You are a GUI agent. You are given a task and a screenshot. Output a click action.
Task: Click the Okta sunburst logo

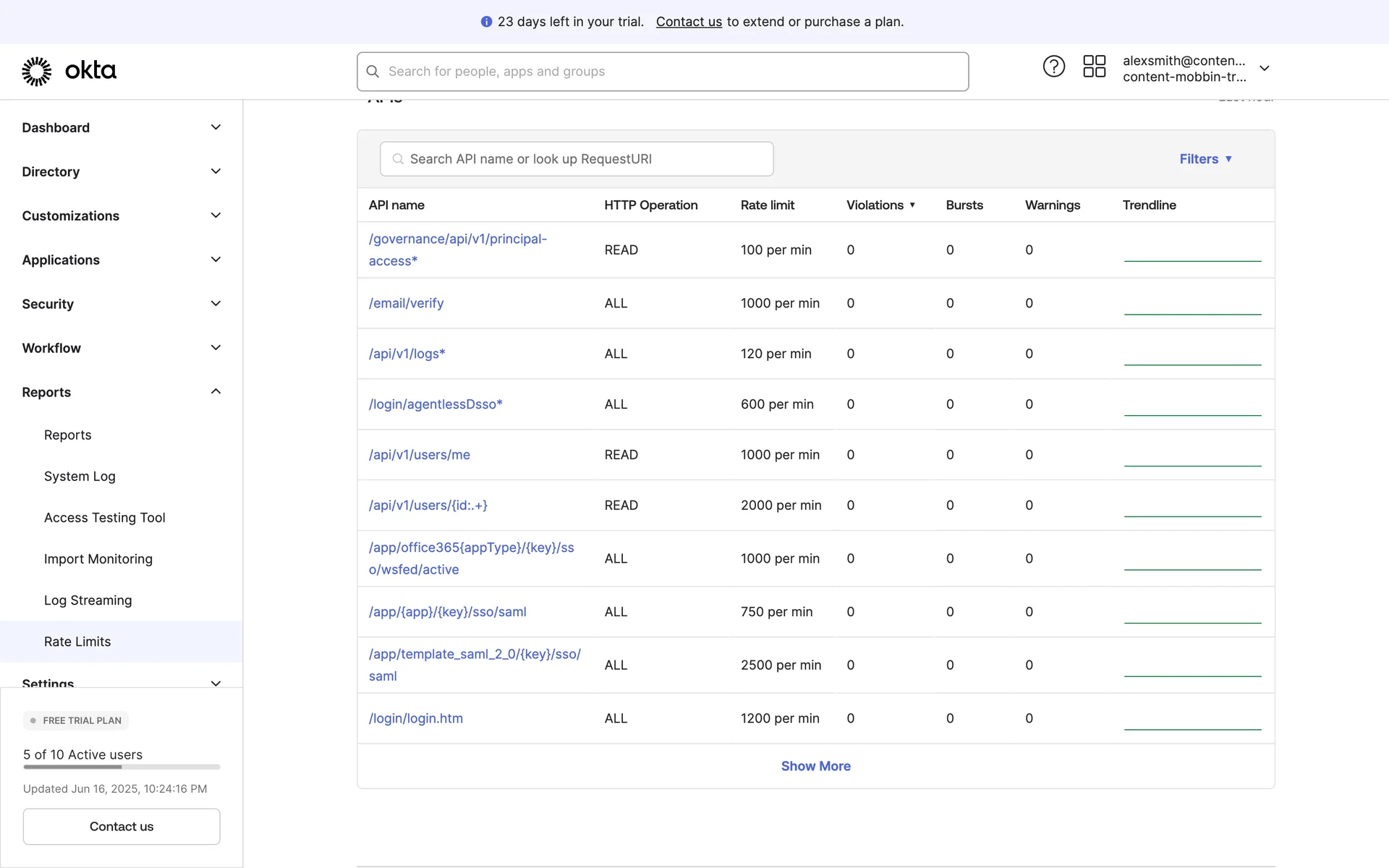pyautogui.click(x=36, y=71)
